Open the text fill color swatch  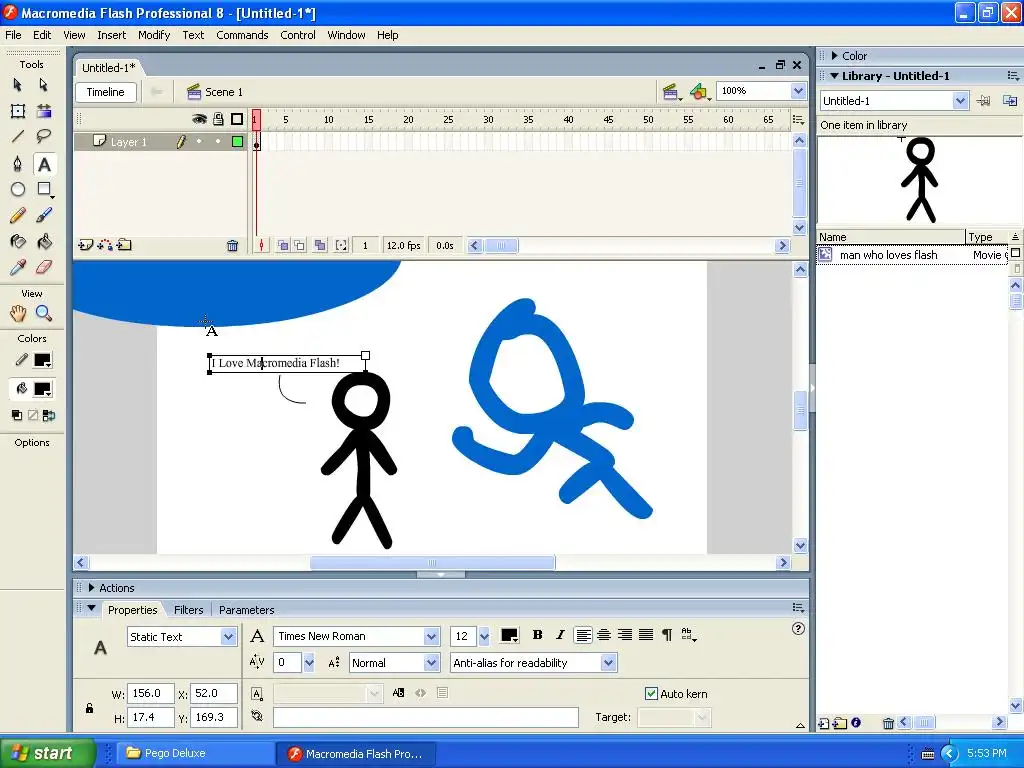[509, 635]
